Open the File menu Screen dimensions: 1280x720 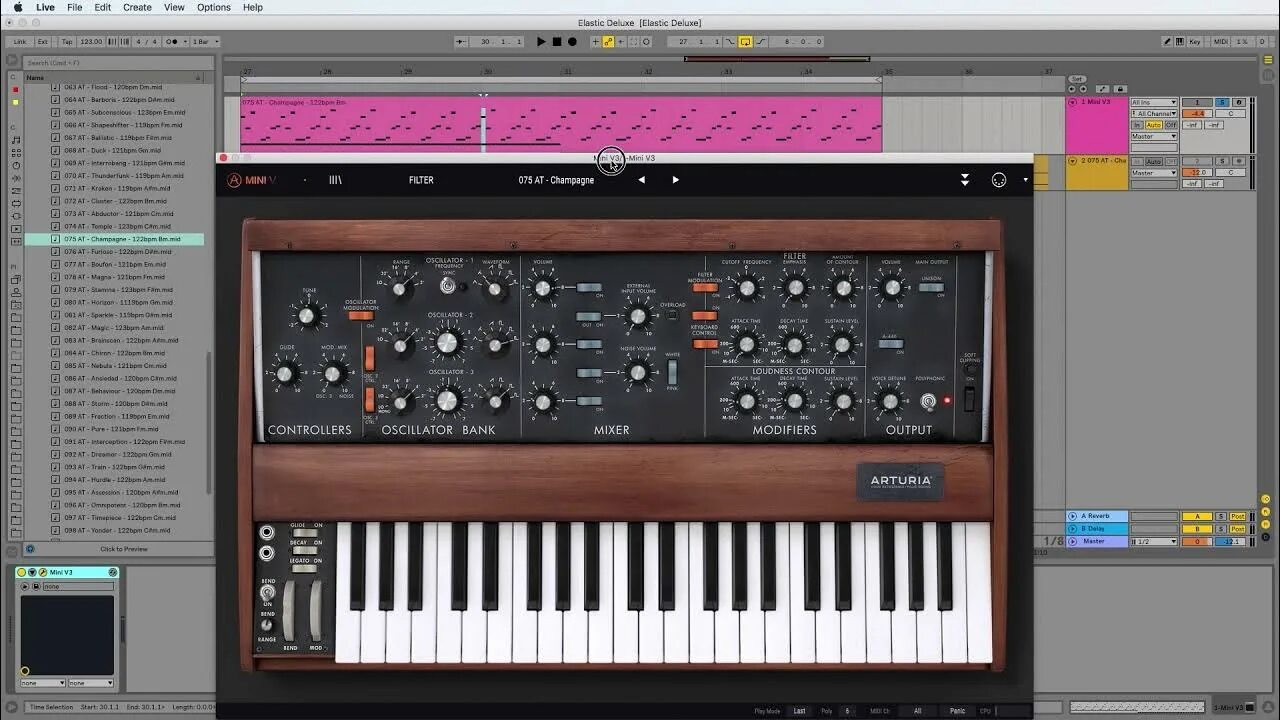point(75,7)
